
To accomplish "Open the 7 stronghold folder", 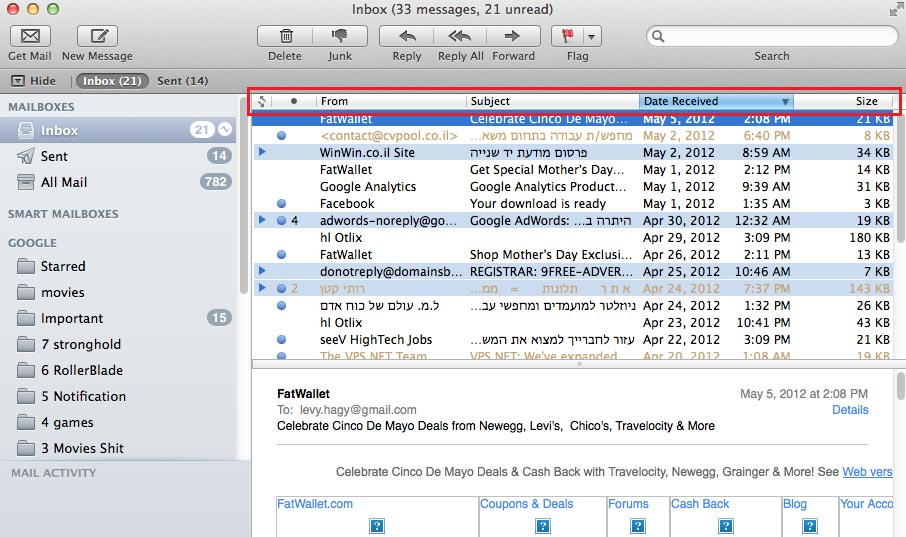I will coord(118,345).
